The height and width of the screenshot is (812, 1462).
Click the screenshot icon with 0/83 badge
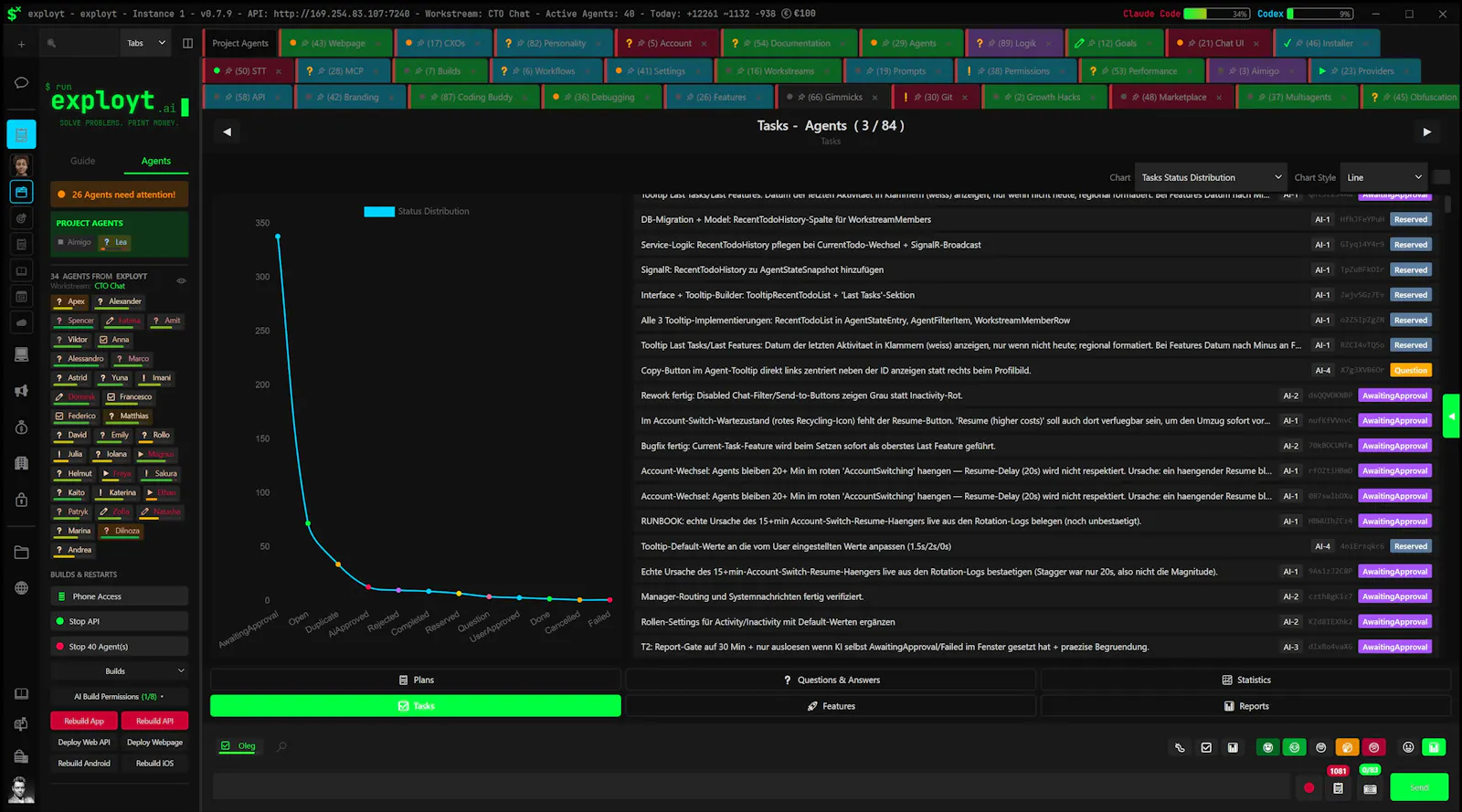coord(1370,787)
